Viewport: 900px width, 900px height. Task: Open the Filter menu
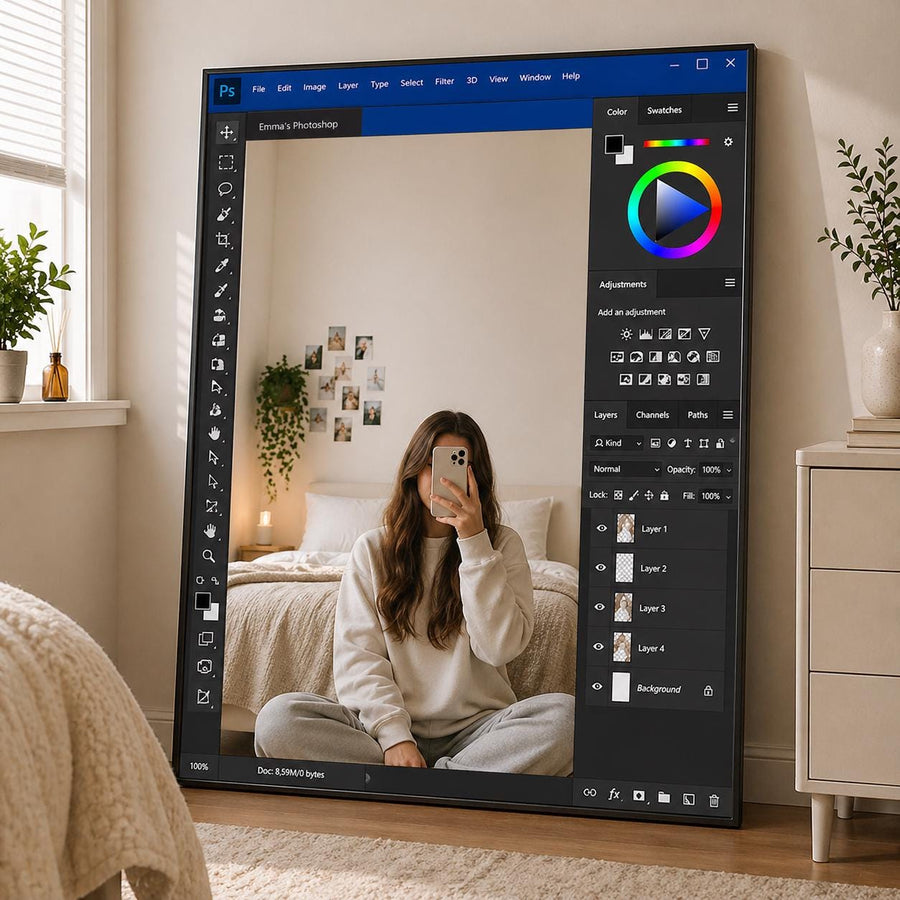pyautogui.click(x=444, y=82)
